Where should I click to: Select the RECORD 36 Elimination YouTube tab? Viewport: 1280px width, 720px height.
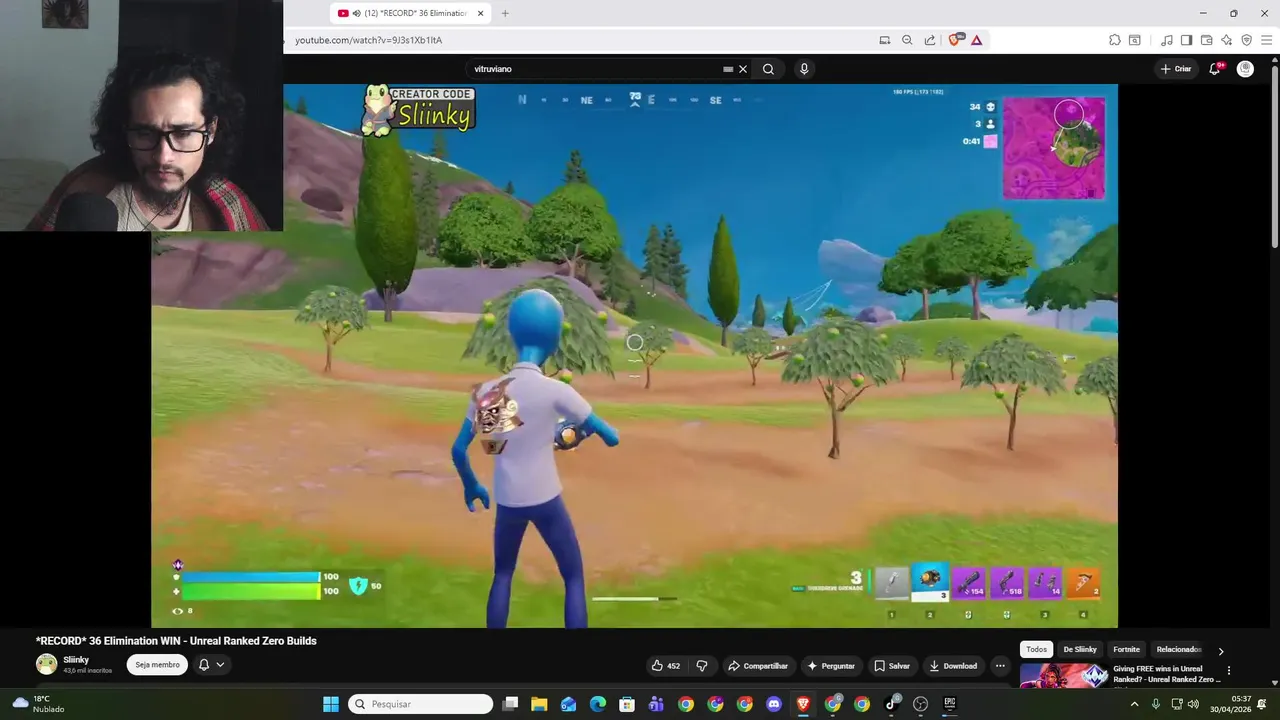pos(409,13)
